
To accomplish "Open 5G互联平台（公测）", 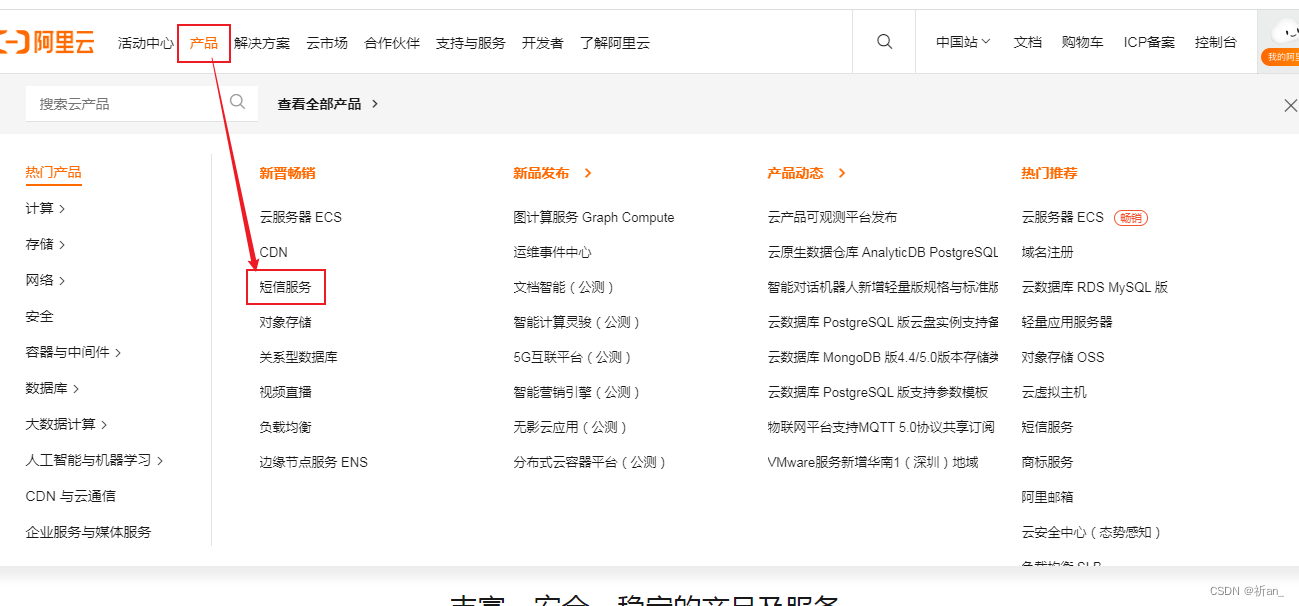I will coord(574,357).
